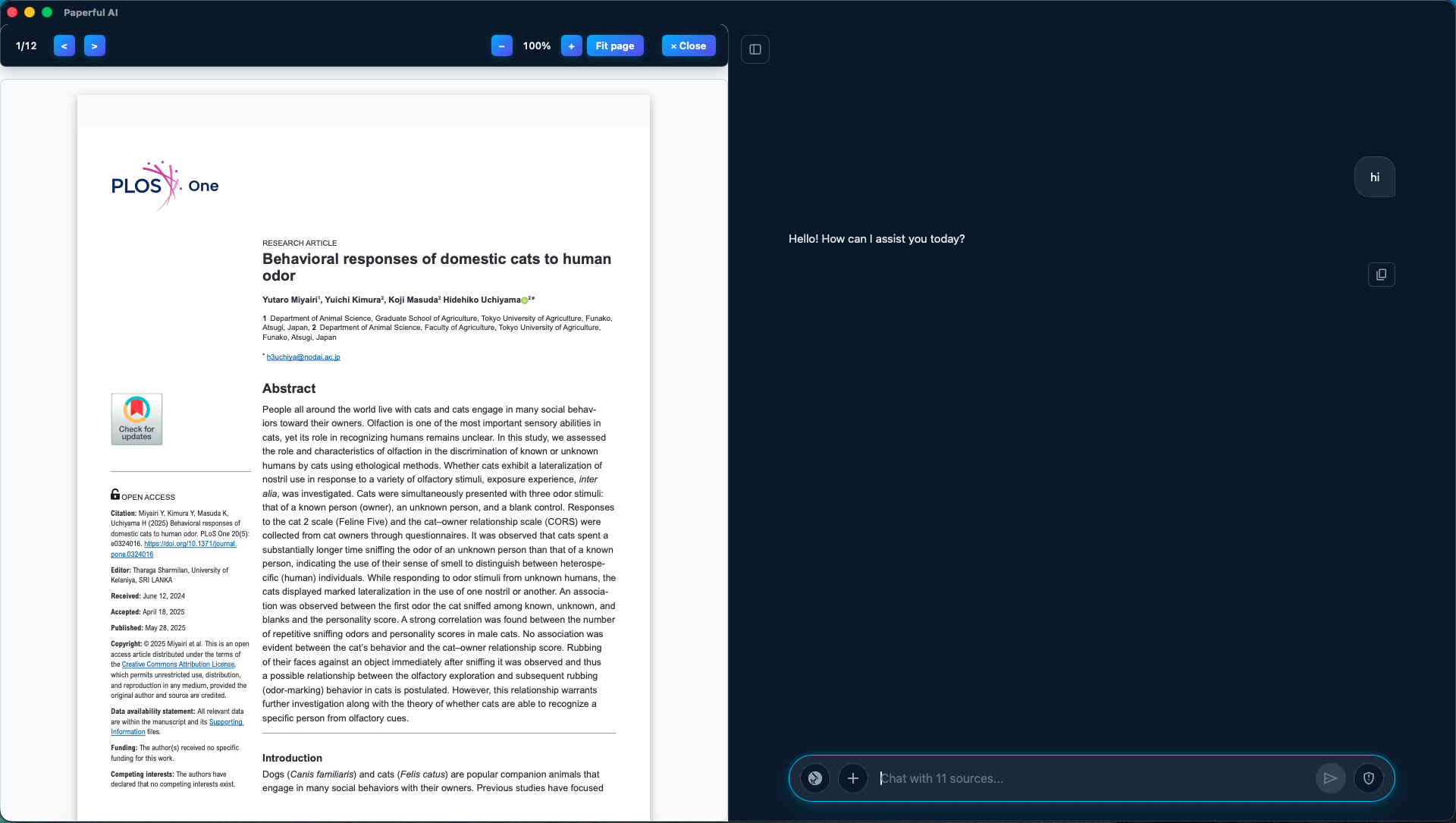Click the yellow macOS minimize button
The image size is (1456, 823).
point(30,12)
